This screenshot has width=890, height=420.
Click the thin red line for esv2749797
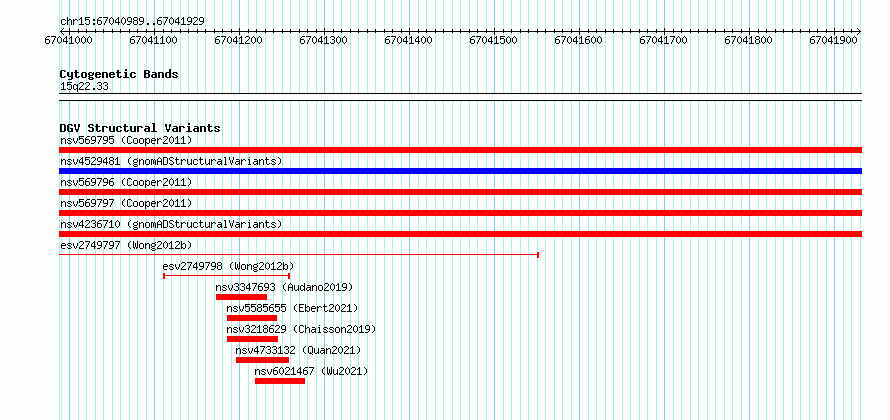(x=299, y=255)
